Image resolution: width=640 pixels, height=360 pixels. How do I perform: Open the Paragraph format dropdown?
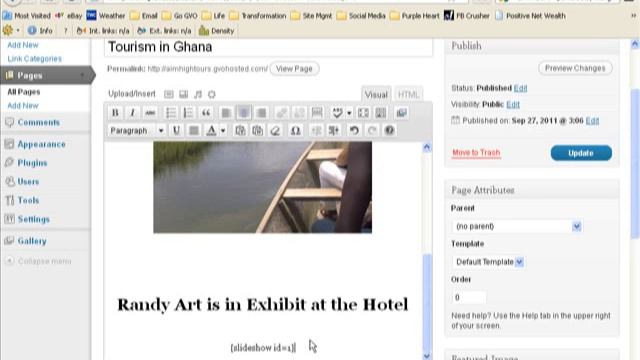pyautogui.click(x=136, y=131)
